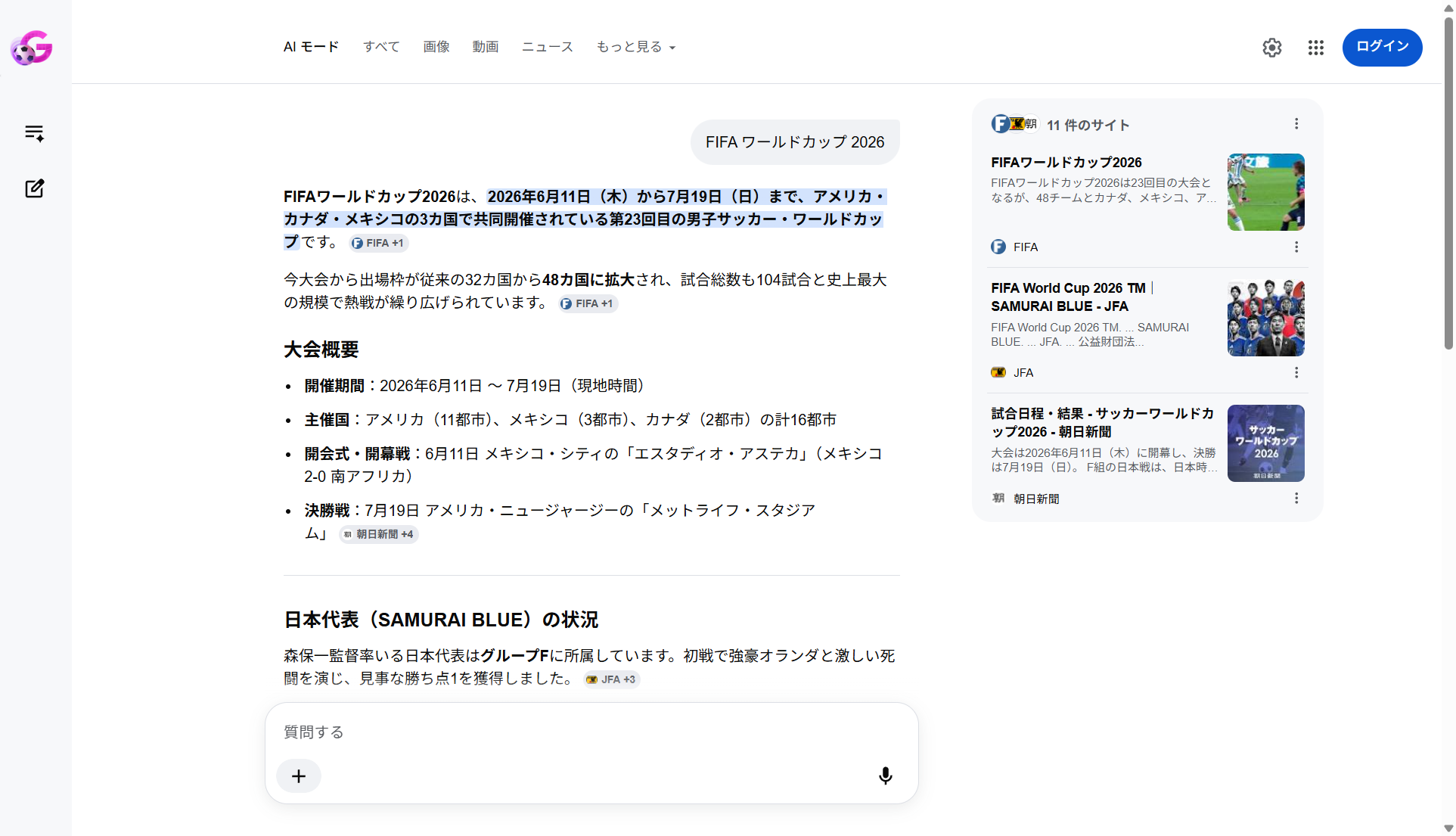The width and height of the screenshot is (1456, 836).
Task: Select the AI モード tab
Action: pyautogui.click(x=311, y=47)
